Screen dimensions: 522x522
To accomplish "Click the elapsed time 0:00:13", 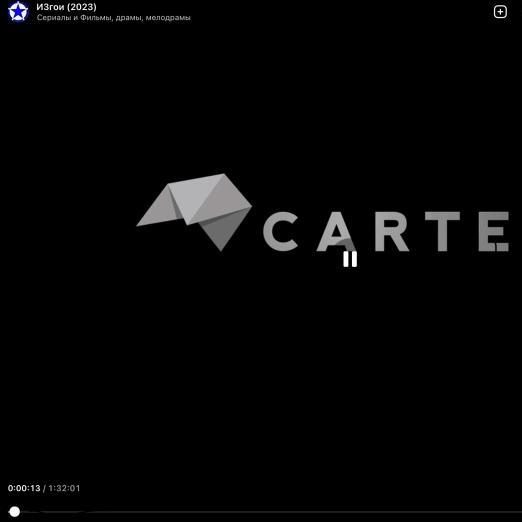I will pyautogui.click(x=24, y=488).
